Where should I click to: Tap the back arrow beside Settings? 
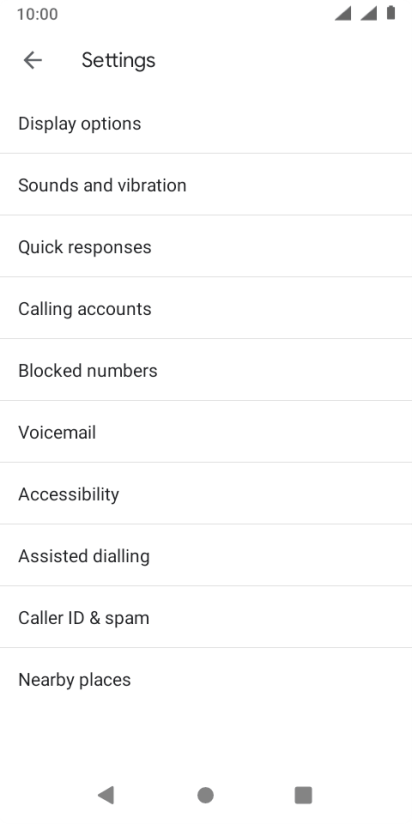click(x=33, y=60)
